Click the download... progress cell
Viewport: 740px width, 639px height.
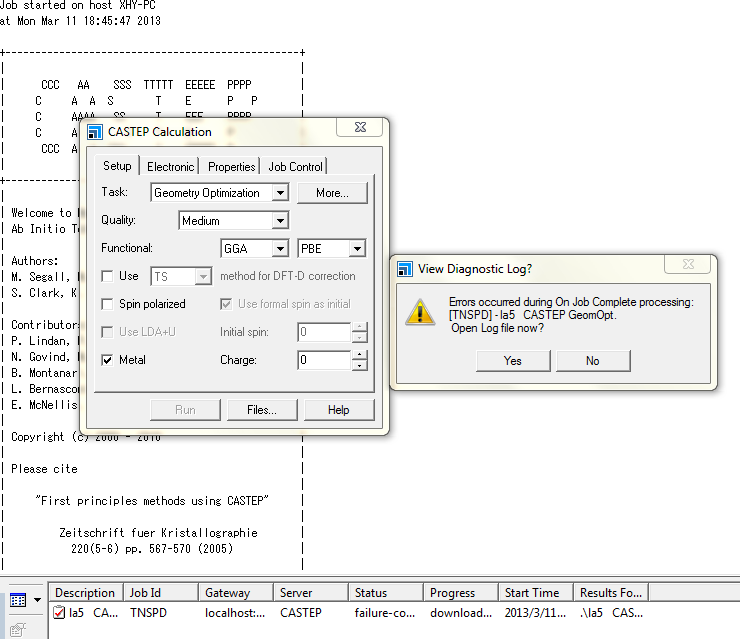pyautogui.click(x=461, y=613)
